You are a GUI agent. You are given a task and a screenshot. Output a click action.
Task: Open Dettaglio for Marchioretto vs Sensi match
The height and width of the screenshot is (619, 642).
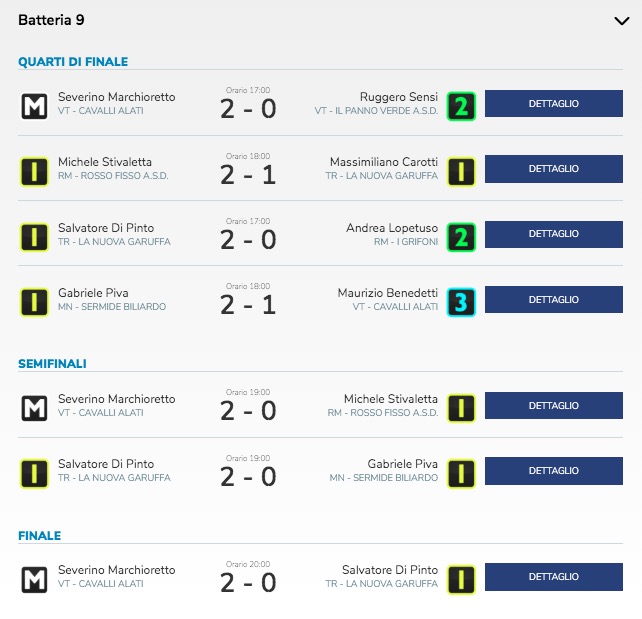pyautogui.click(x=554, y=104)
